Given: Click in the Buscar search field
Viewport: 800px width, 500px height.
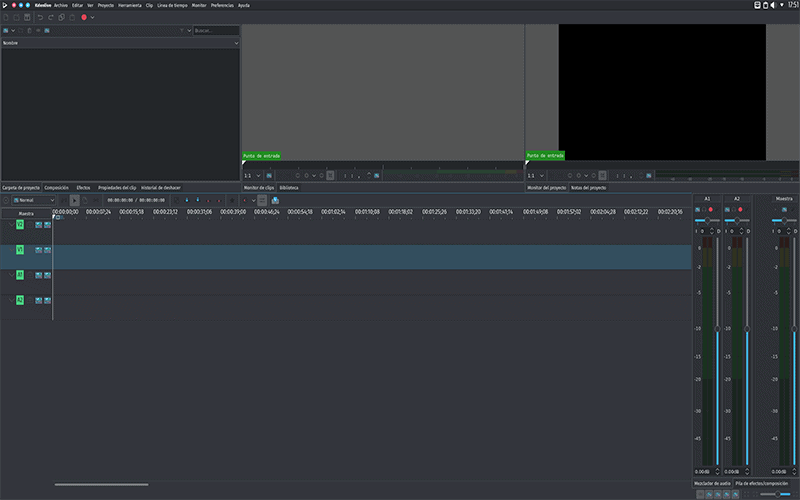Looking at the screenshot, I should tap(214, 30).
